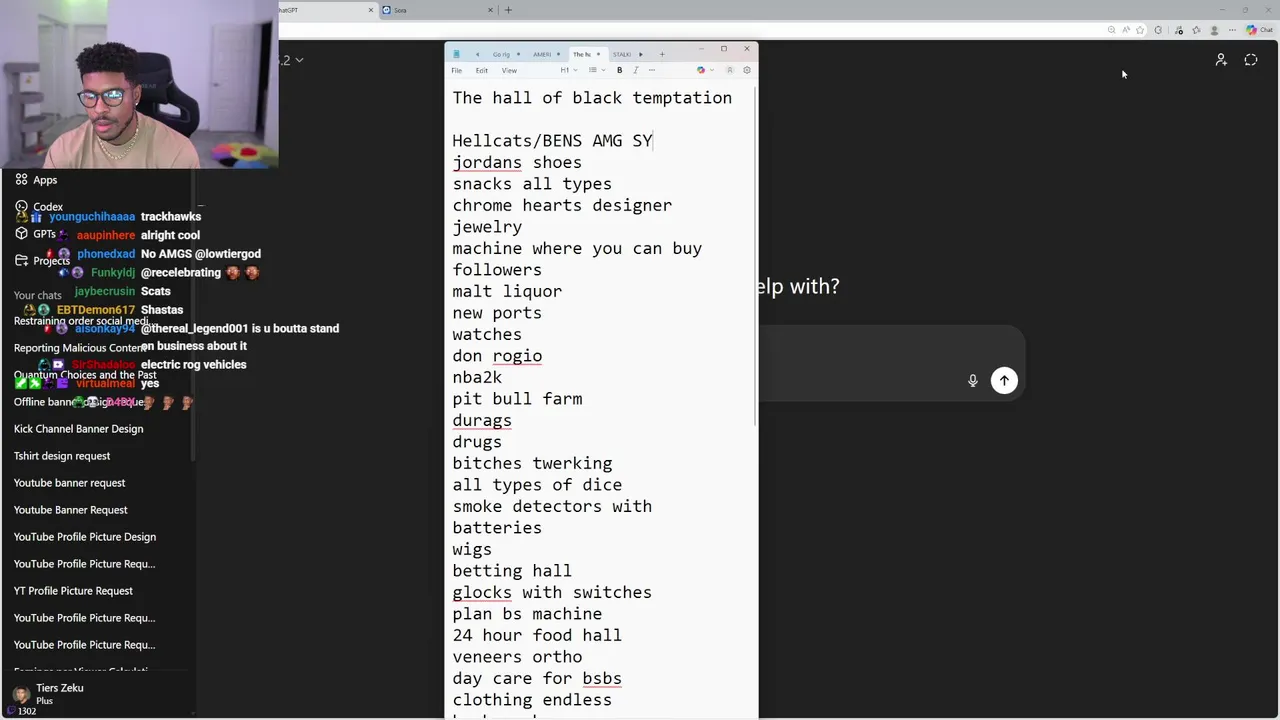
Task: Switch to the 'AMERI' Notepad tab
Action: [546, 54]
